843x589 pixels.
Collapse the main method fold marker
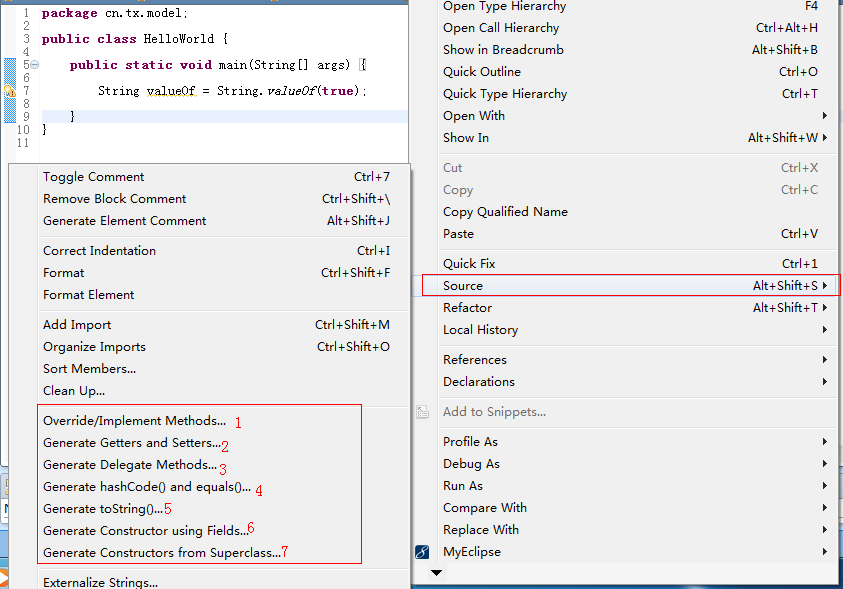click(34, 64)
